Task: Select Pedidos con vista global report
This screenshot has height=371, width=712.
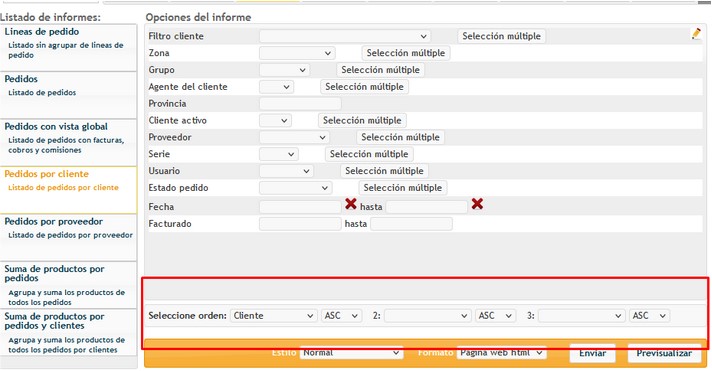Action: [68, 143]
